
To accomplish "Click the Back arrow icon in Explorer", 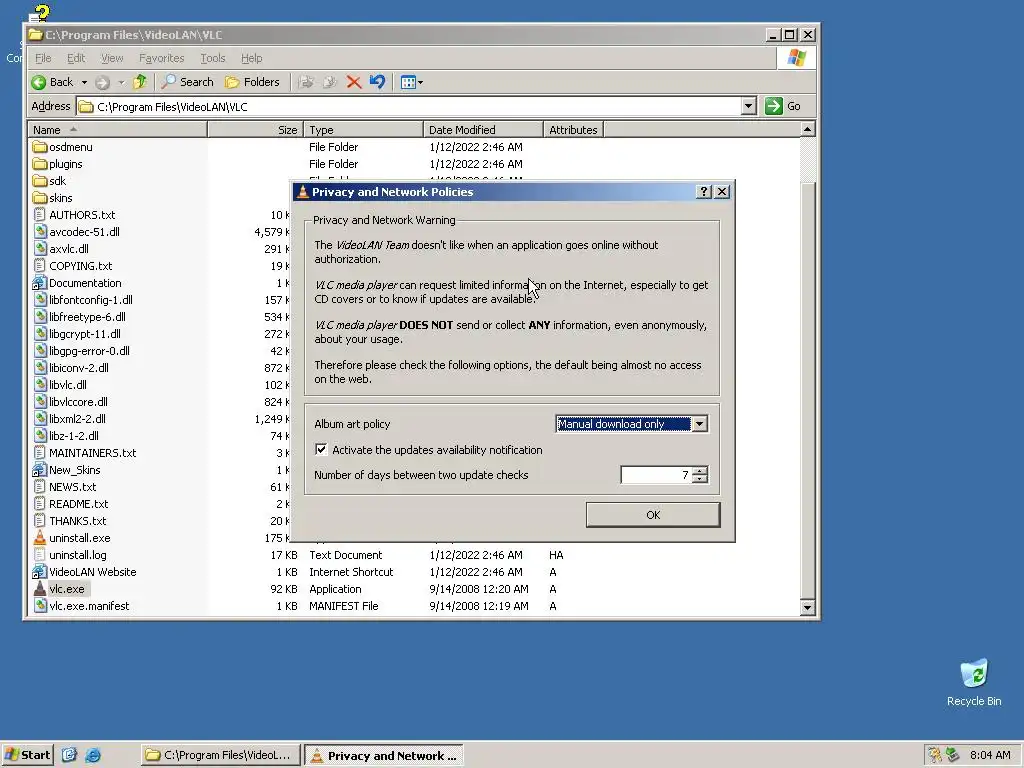I will tap(39, 82).
